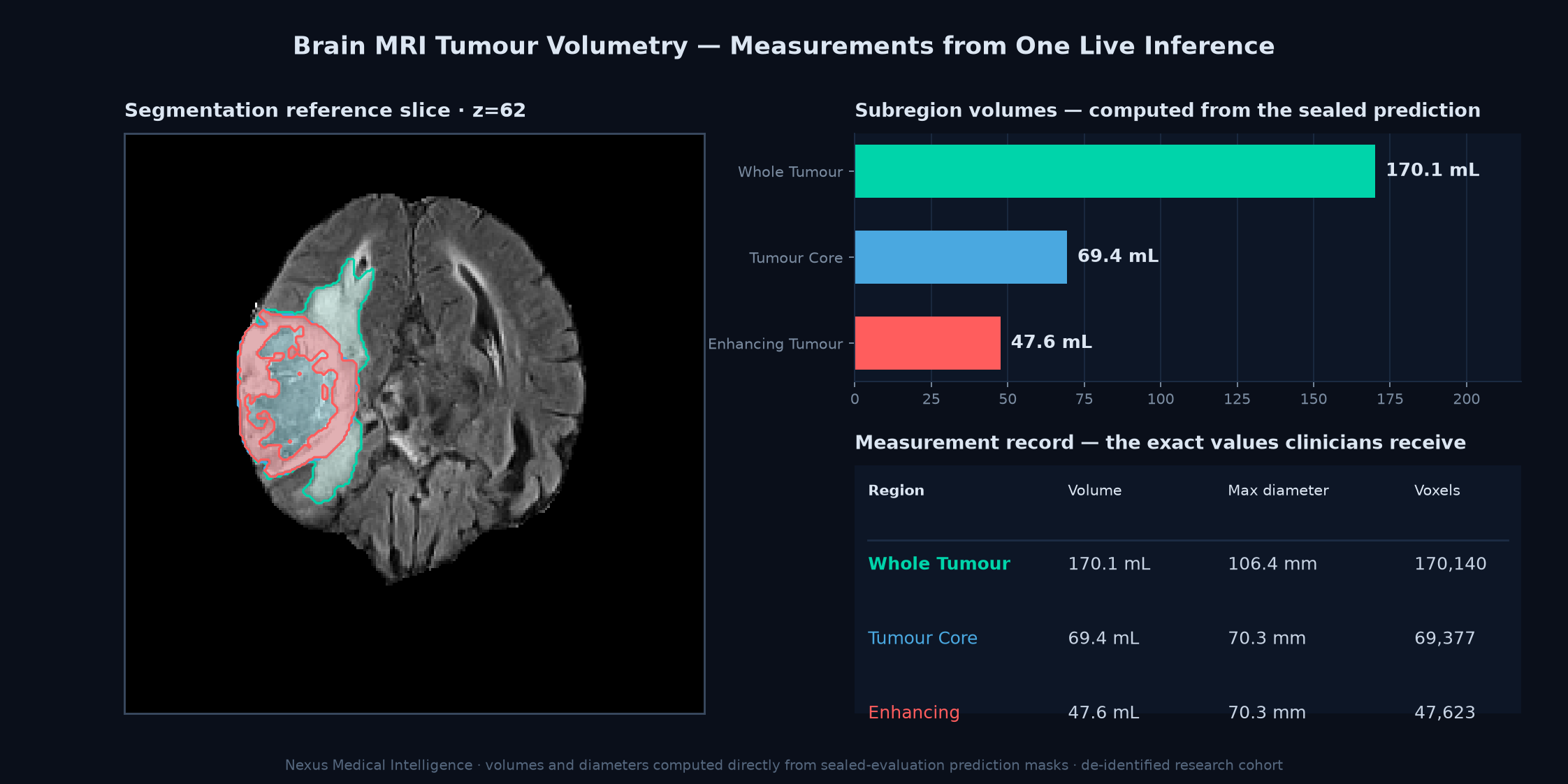
Task: Click the '170,140' voxels cell
Action: [1451, 564]
